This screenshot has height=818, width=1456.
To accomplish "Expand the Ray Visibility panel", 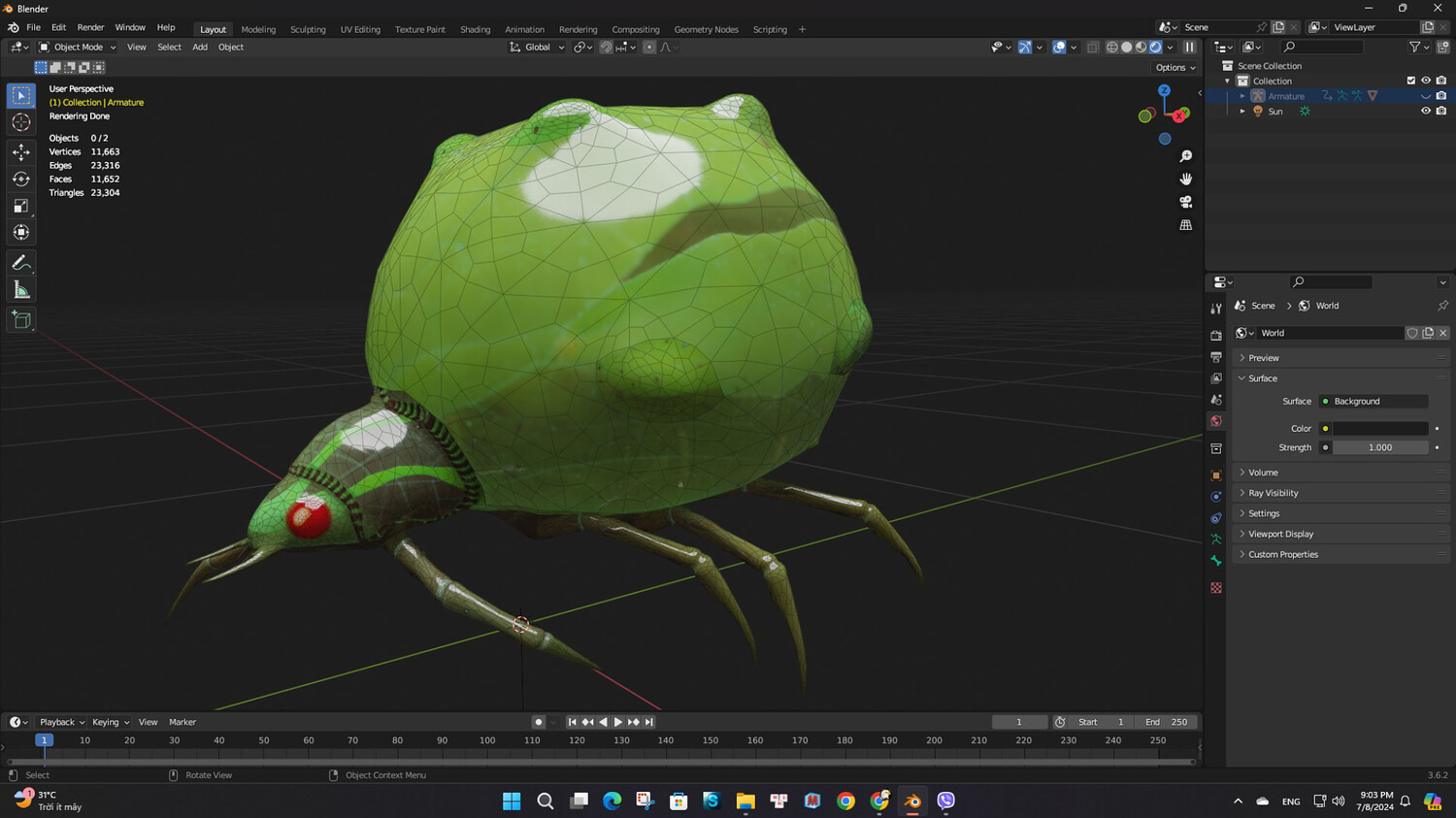I will click(x=1273, y=493).
